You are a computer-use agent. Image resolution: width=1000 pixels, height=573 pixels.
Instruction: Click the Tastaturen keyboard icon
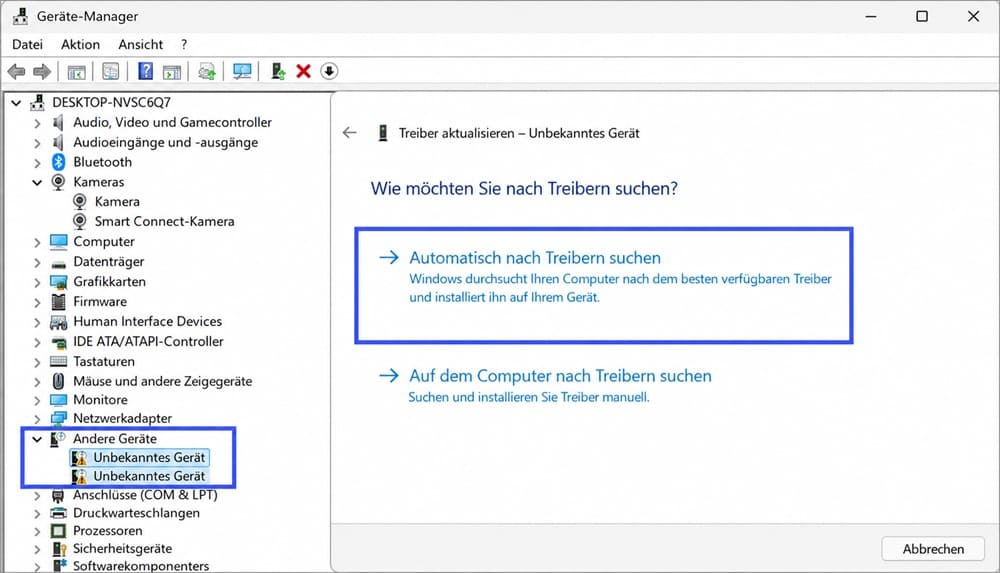[59, 361]
